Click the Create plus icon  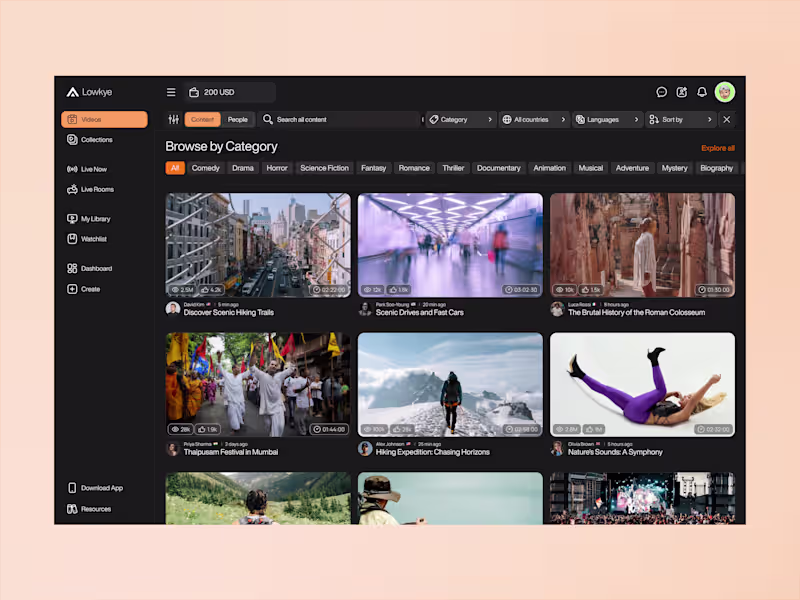pos(72,289)
